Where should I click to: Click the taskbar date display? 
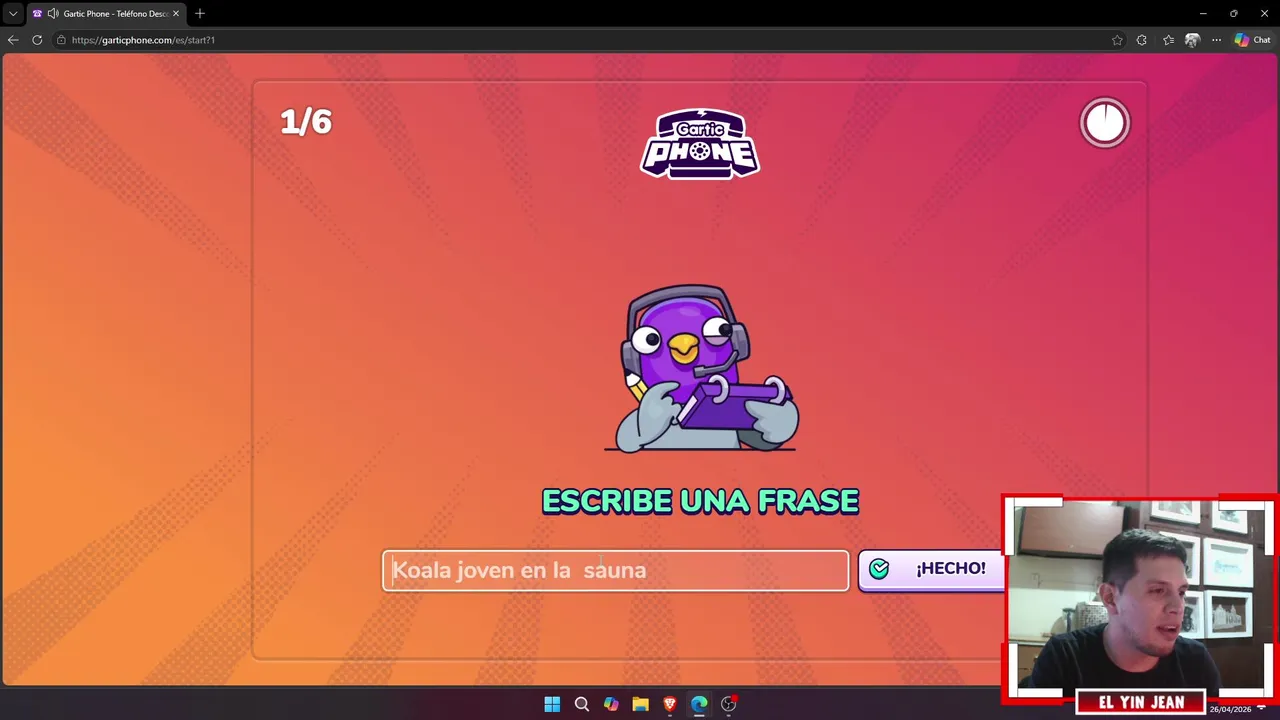point(1230,709)
